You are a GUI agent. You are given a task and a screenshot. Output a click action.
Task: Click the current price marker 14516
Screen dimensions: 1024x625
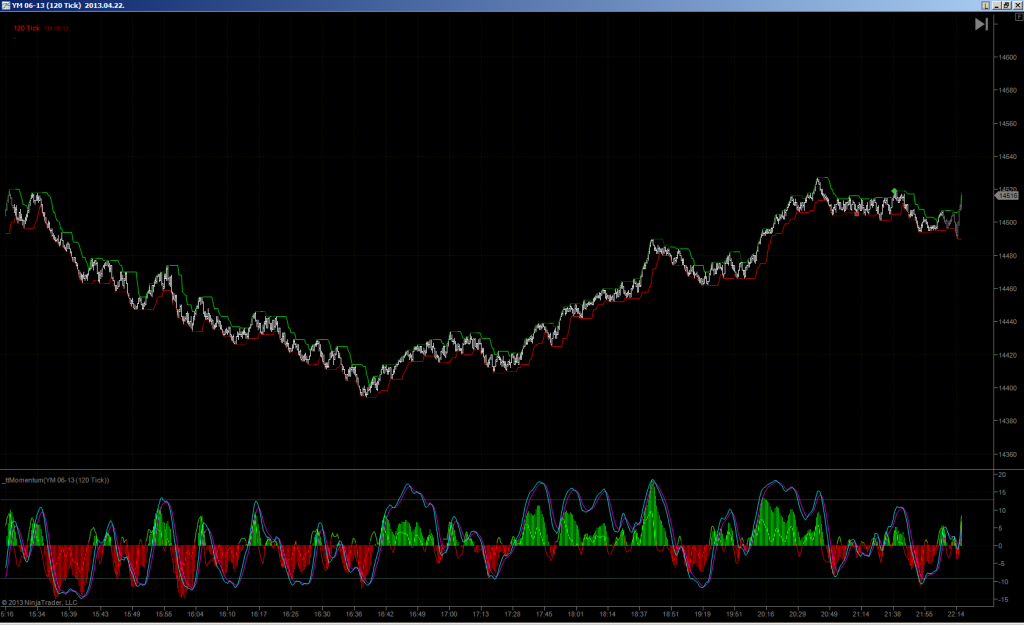click(1006, 195)
